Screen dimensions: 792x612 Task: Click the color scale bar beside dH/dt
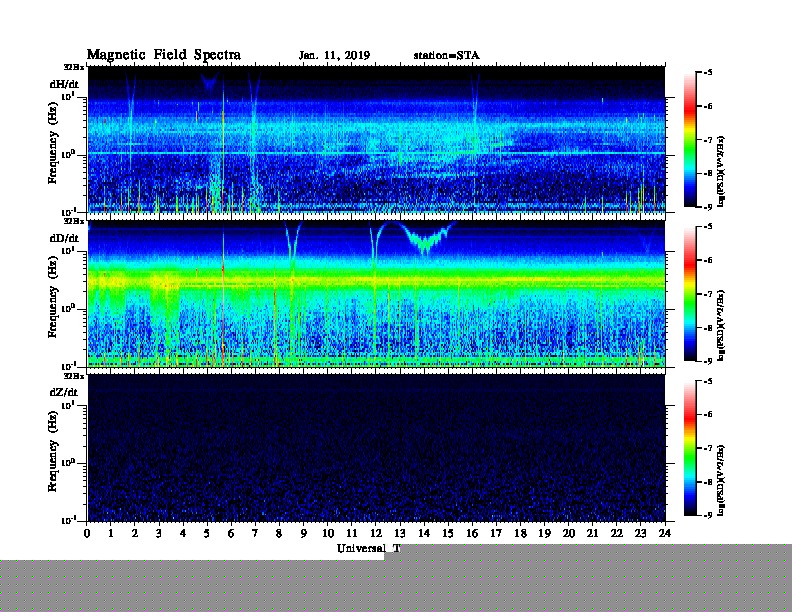click(690, 140)
